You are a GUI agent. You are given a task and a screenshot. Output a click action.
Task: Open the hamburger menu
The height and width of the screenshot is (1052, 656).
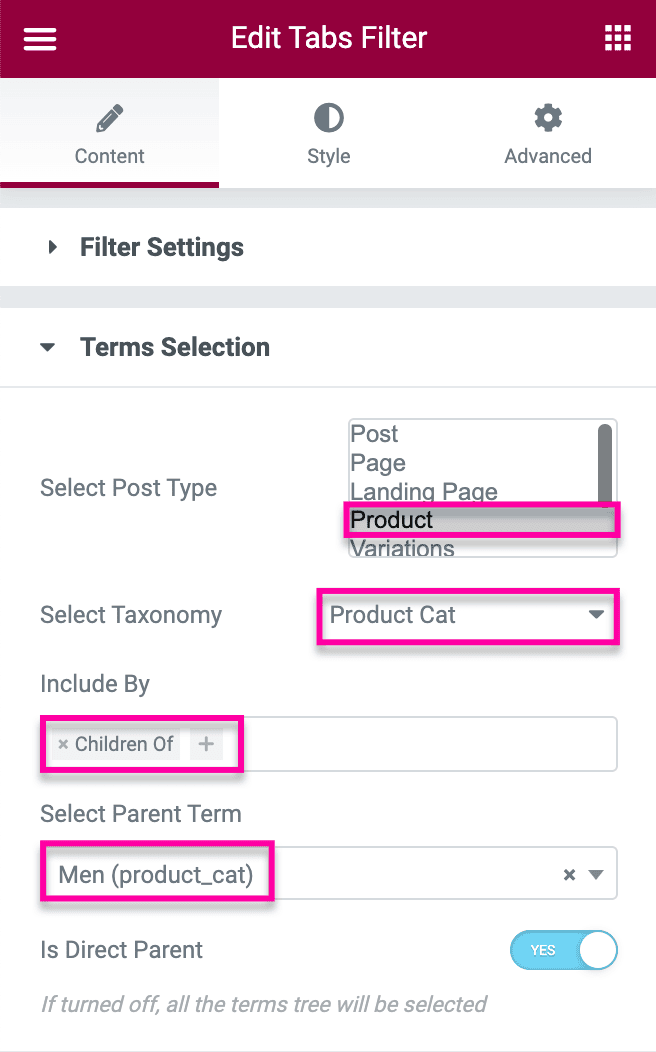pyautogui.click(x=38, y=38)
